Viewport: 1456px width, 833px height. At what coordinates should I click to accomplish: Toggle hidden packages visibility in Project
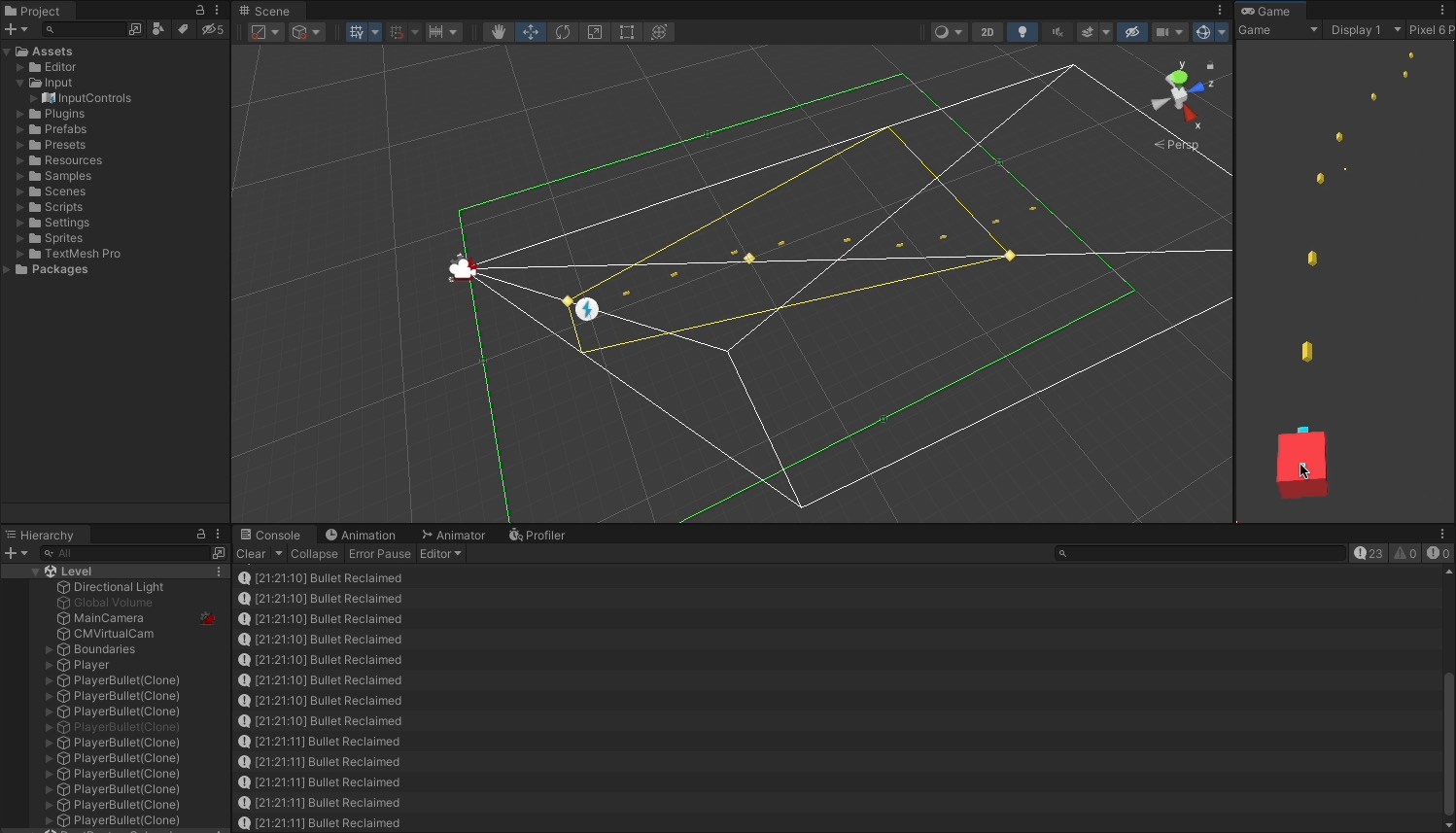[213, 30]
